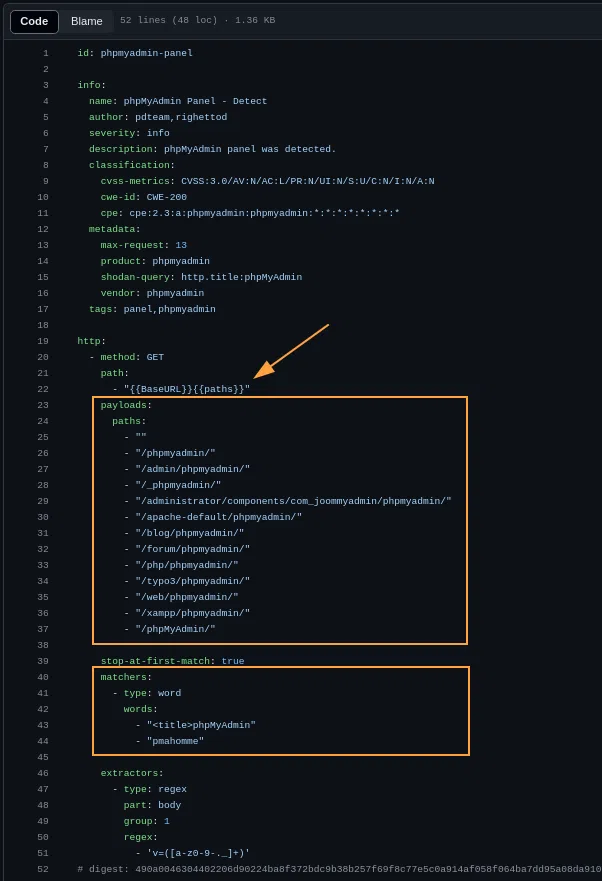
Task: Select line number 19 in the gutter
Action: 43,341
